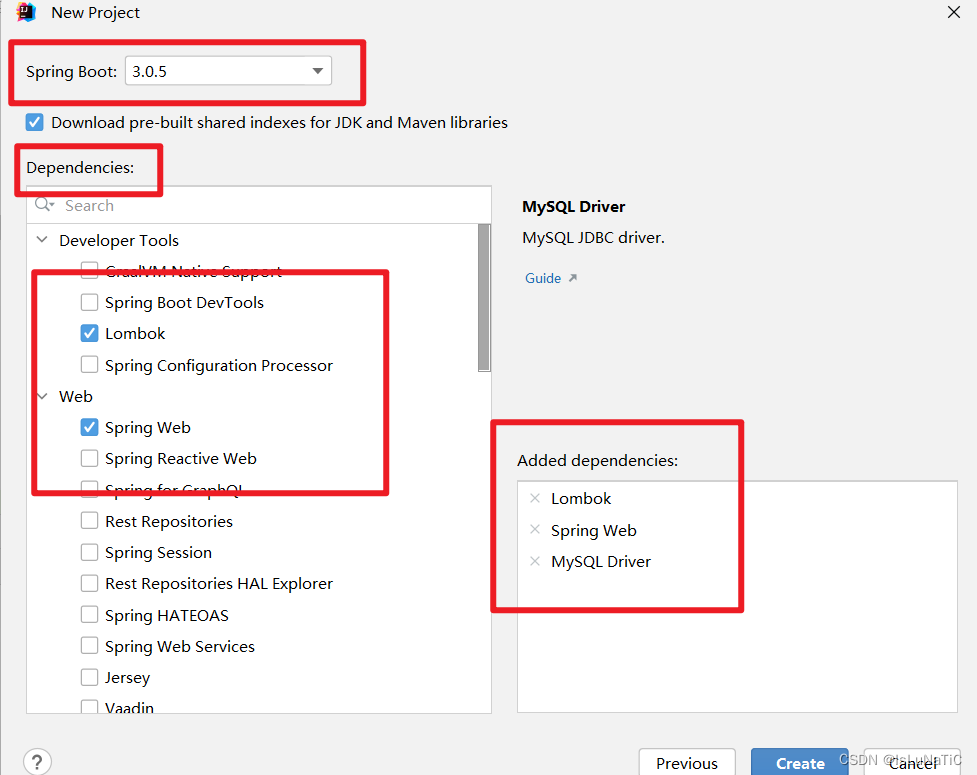The height and width of the screenshot is (775, 977).
Task: Click the IntelliJ IDEA logo icon
Action: coord(26,12)
